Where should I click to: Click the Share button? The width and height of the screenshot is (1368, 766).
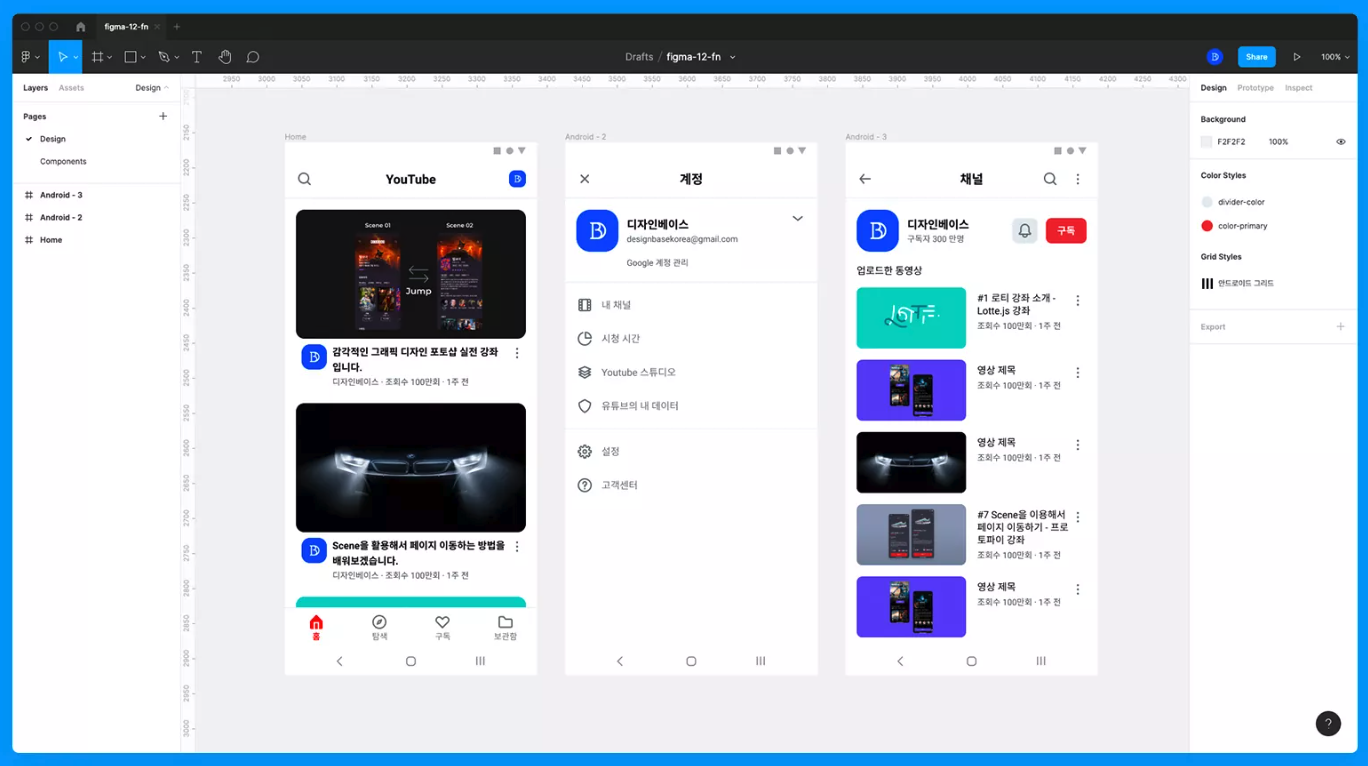click(1256, 57)
